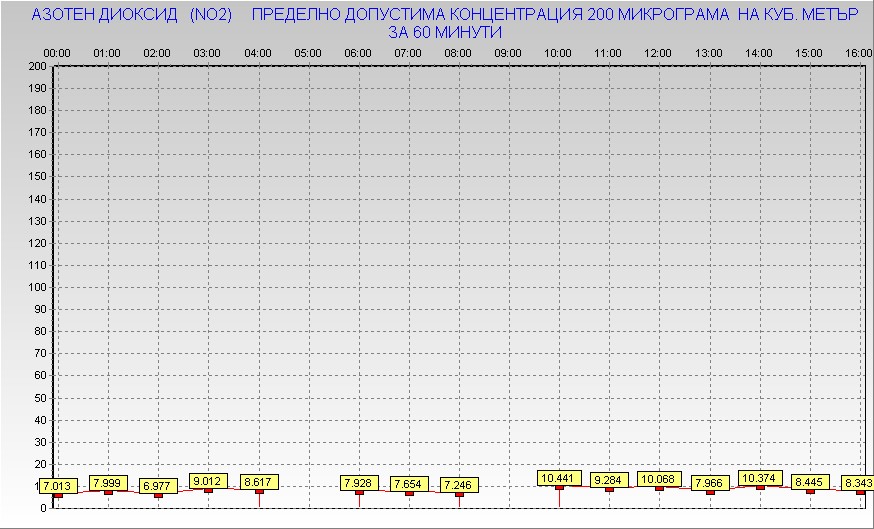
Task: Click the 9.012 data label
Action: click(207, 481)
